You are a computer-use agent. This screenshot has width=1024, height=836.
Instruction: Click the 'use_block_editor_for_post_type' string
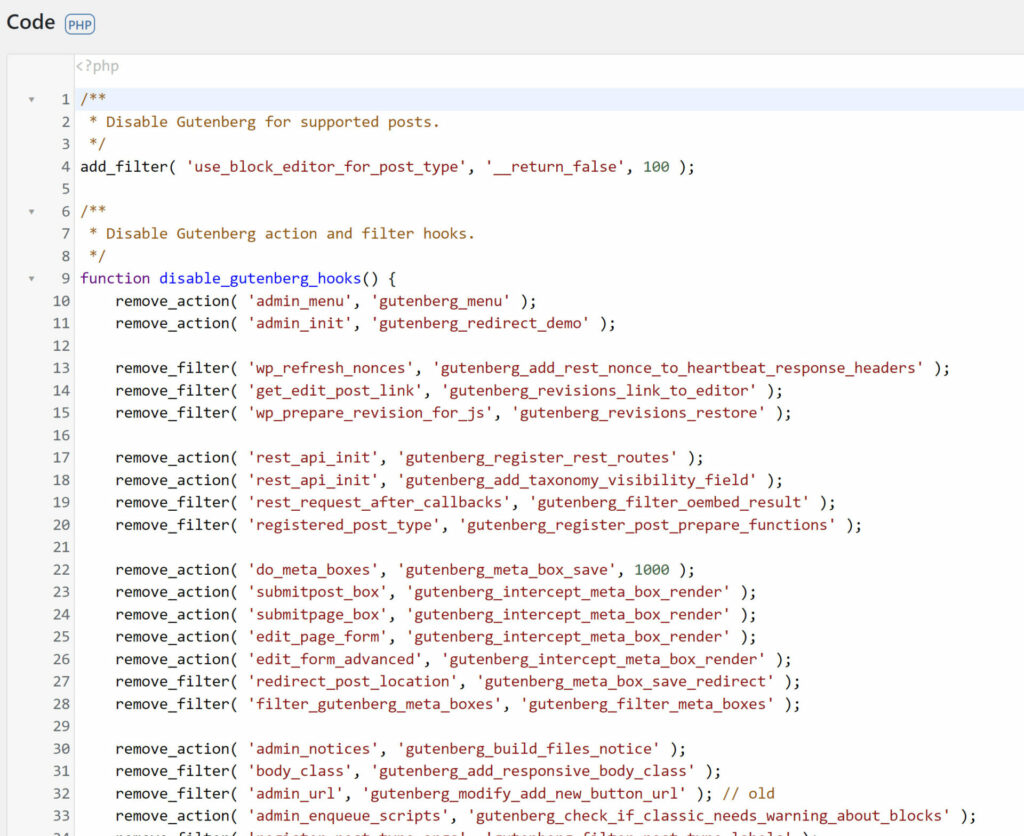point(327,167)
